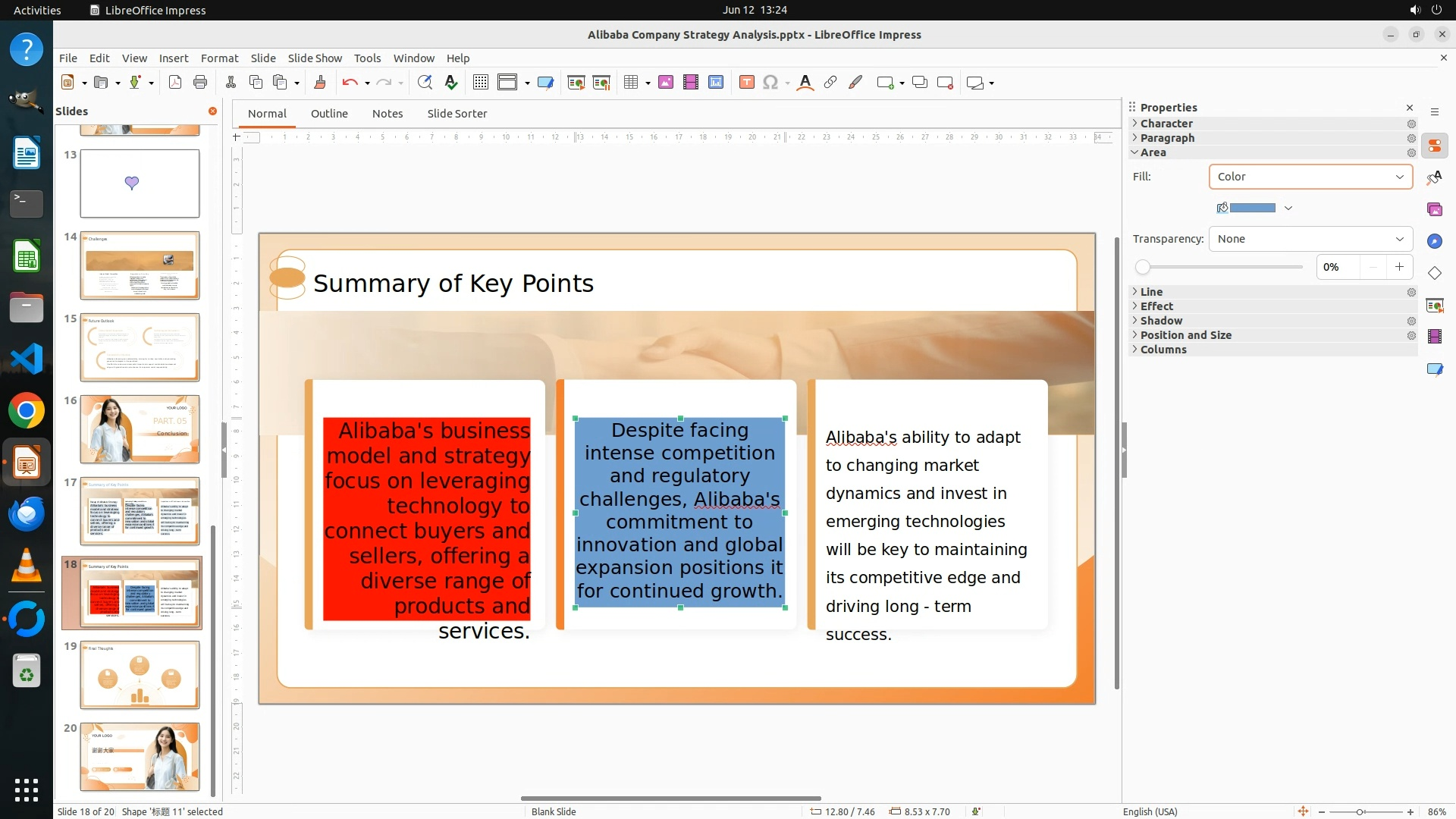Open the Insert Special Character omega icon
The width and height of the screenshot is (1456, 819).
[770, 83]
